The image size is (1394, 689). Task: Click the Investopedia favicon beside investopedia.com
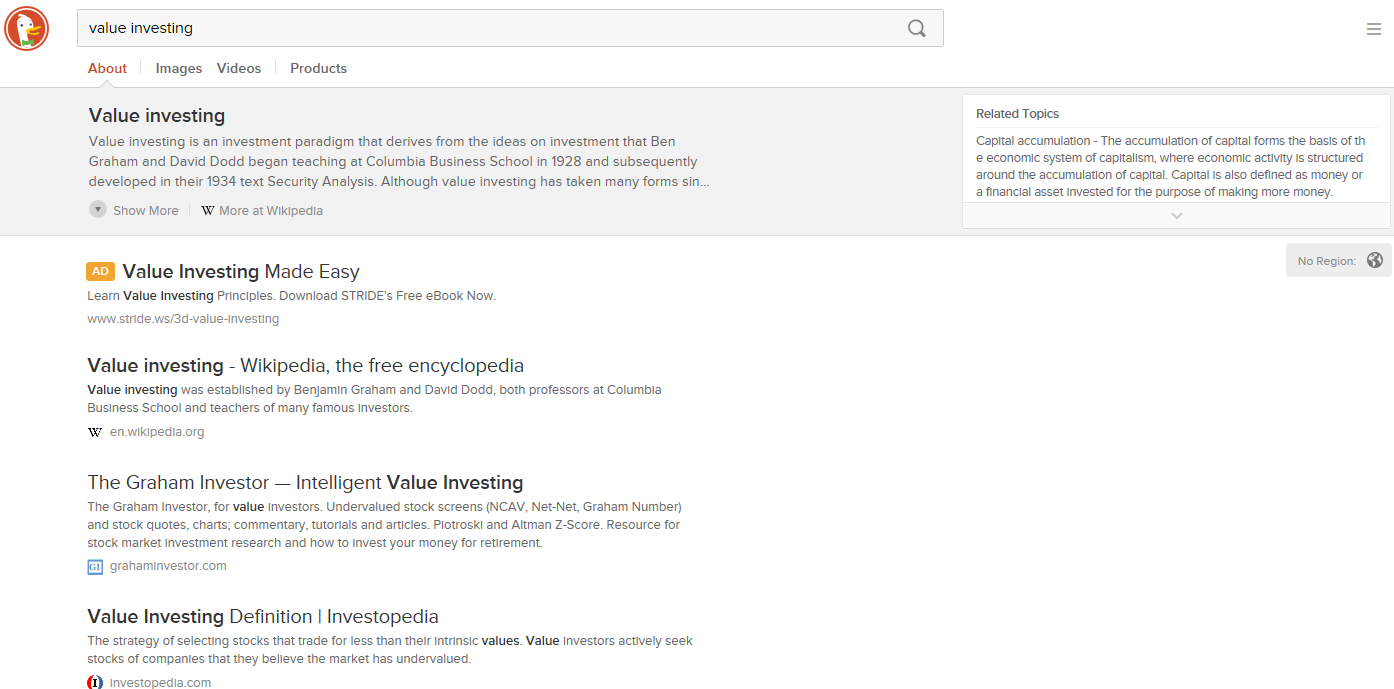pos(95,683)
